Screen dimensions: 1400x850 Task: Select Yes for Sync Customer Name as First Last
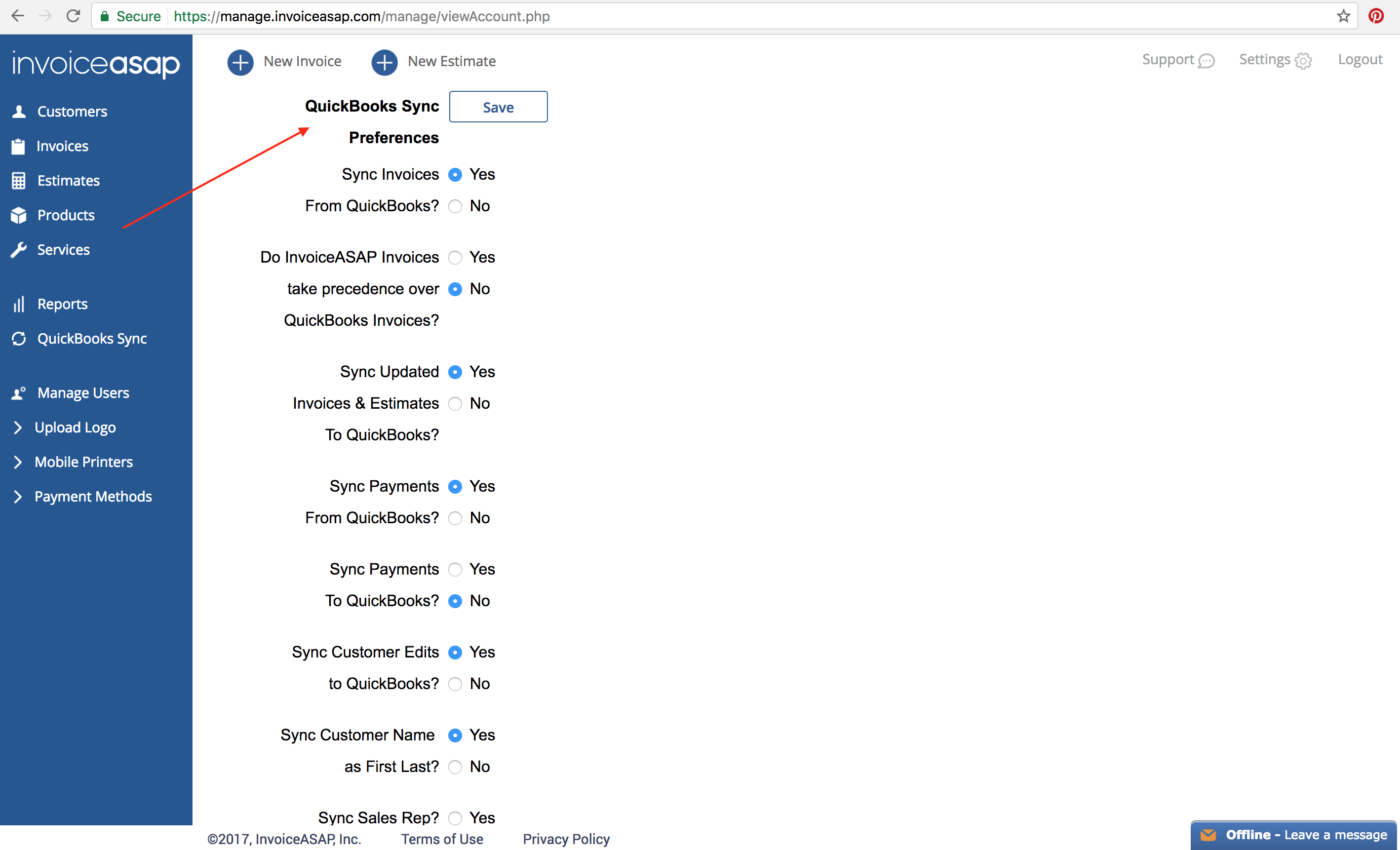click(455, 735)
